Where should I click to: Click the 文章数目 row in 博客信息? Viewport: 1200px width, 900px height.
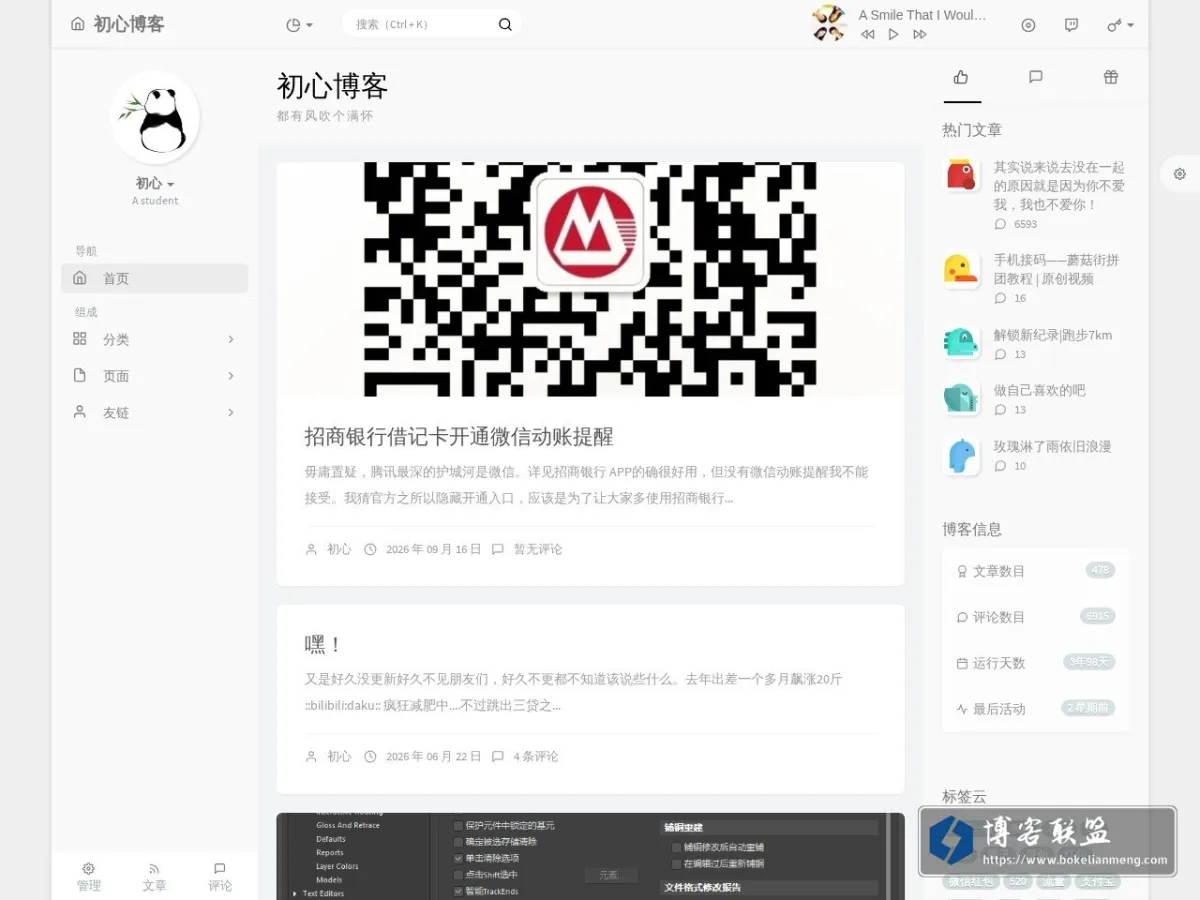(1036, 571)
